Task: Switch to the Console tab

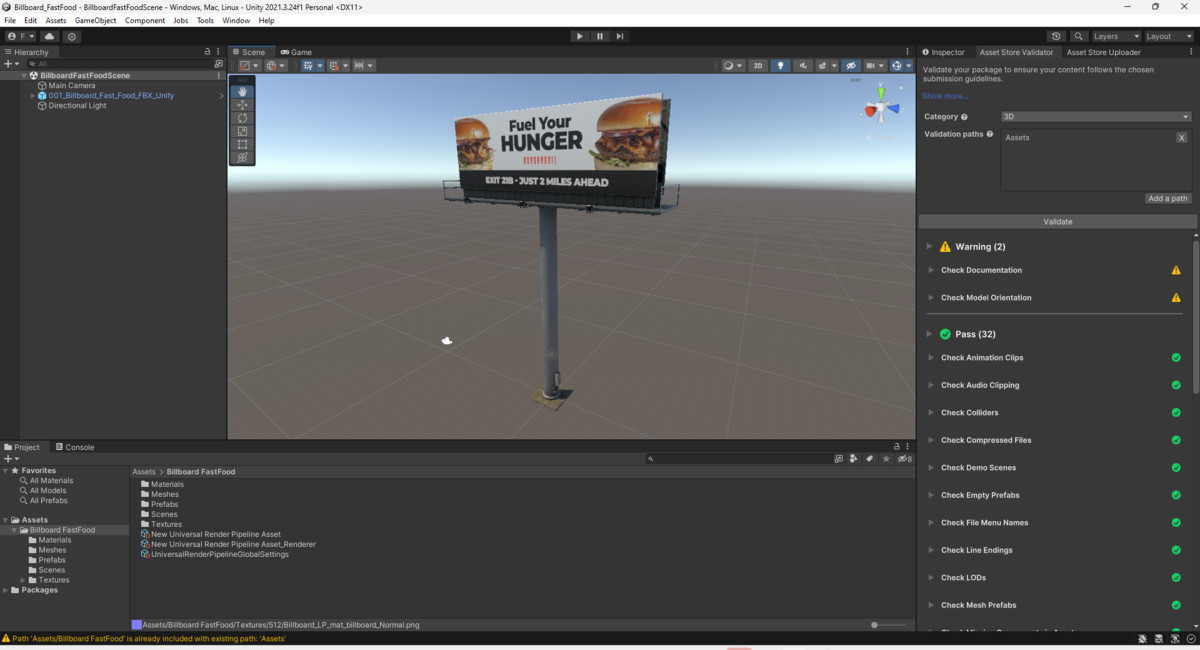Action: 75,447
